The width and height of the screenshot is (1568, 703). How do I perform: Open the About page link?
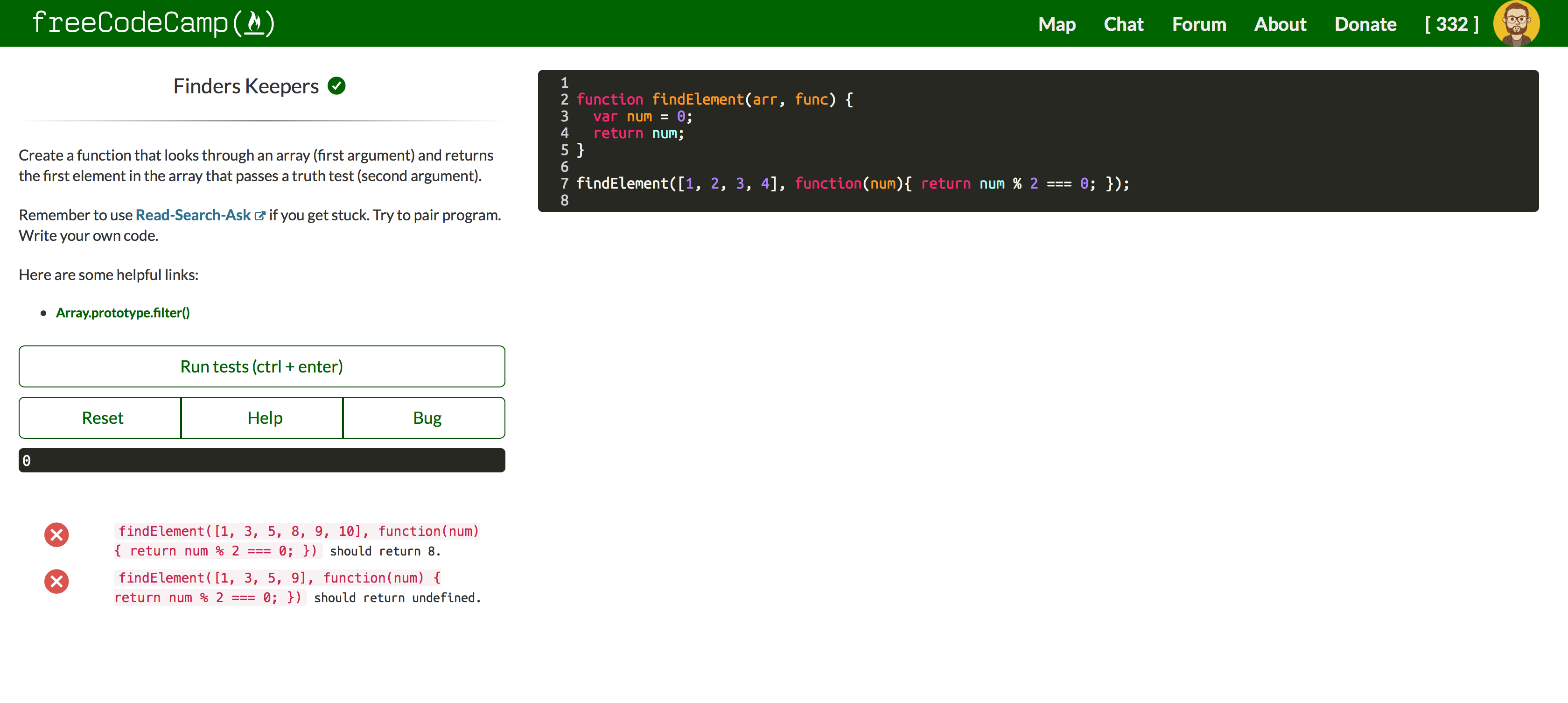[x=1280, y=24]
